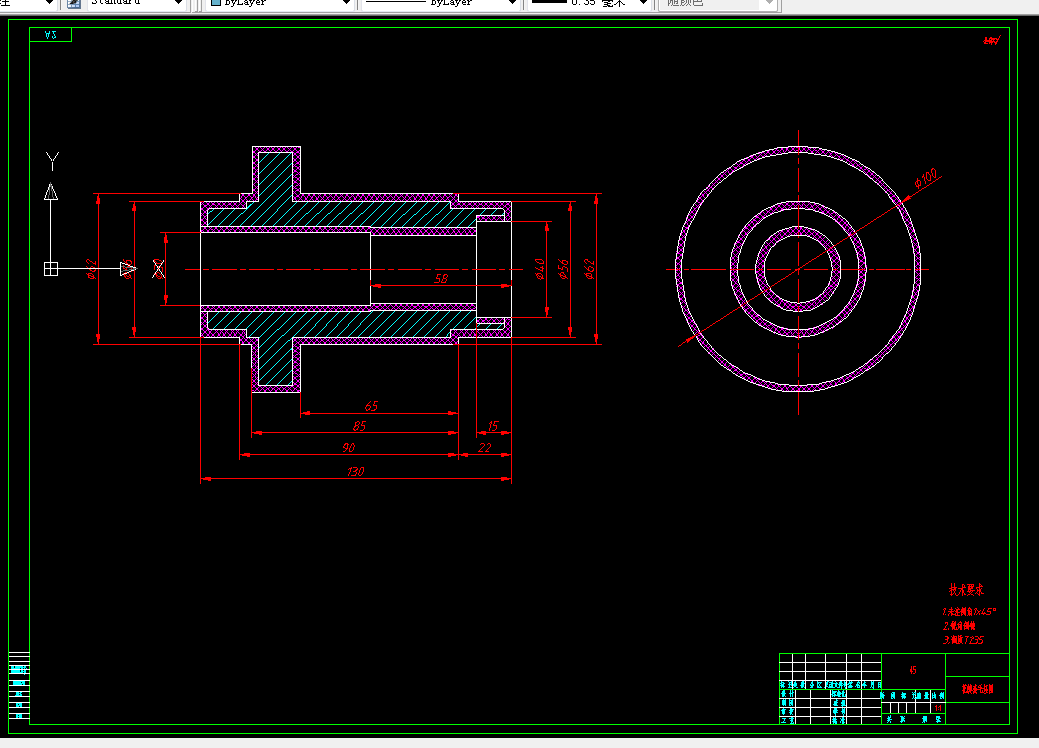Image resolution: width=1039 pixels, height=748 pixels.
Task: Click the greyed-out plot style dropdown
Action: click(717, 3)
